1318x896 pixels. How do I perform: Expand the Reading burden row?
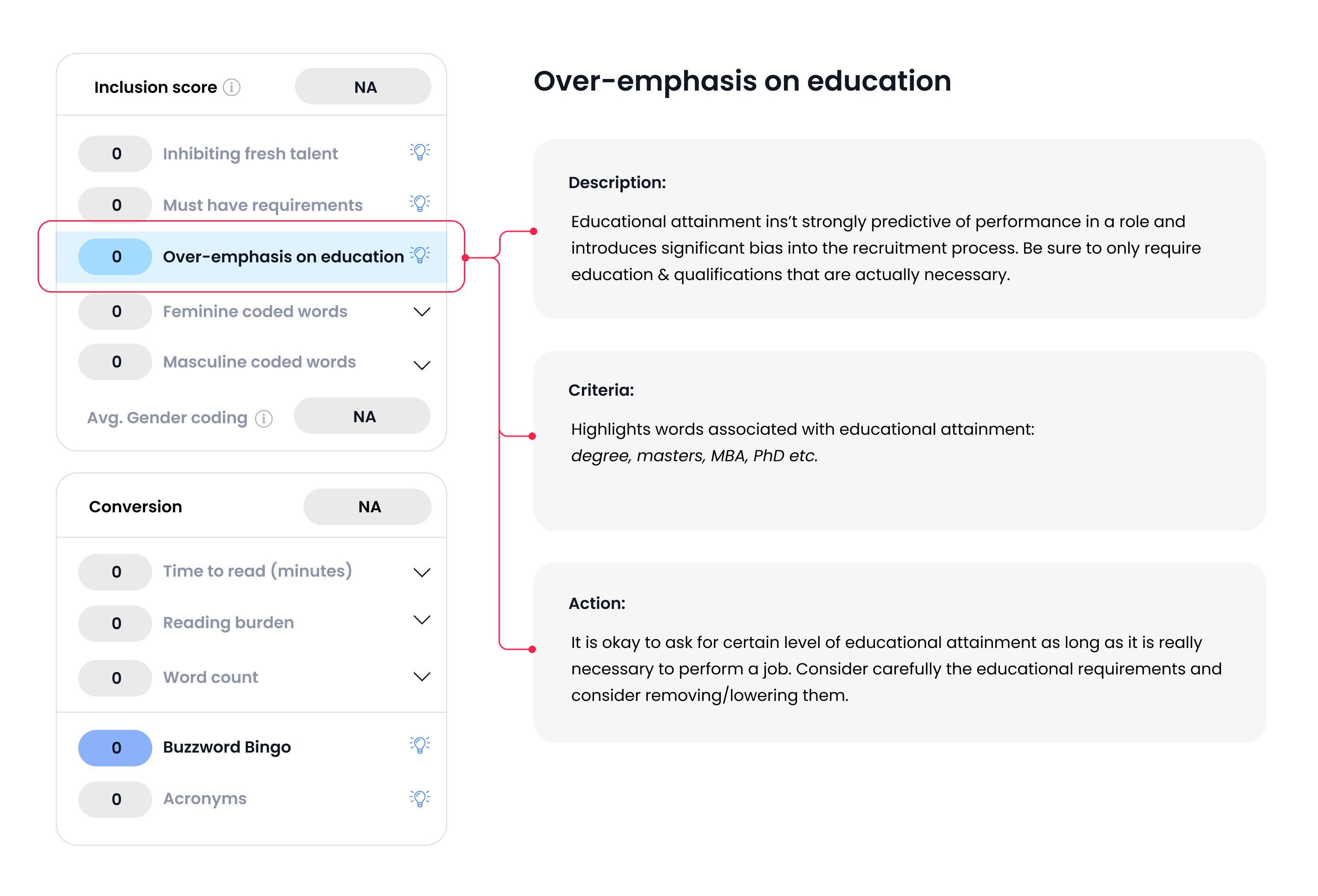pos(421,620)
